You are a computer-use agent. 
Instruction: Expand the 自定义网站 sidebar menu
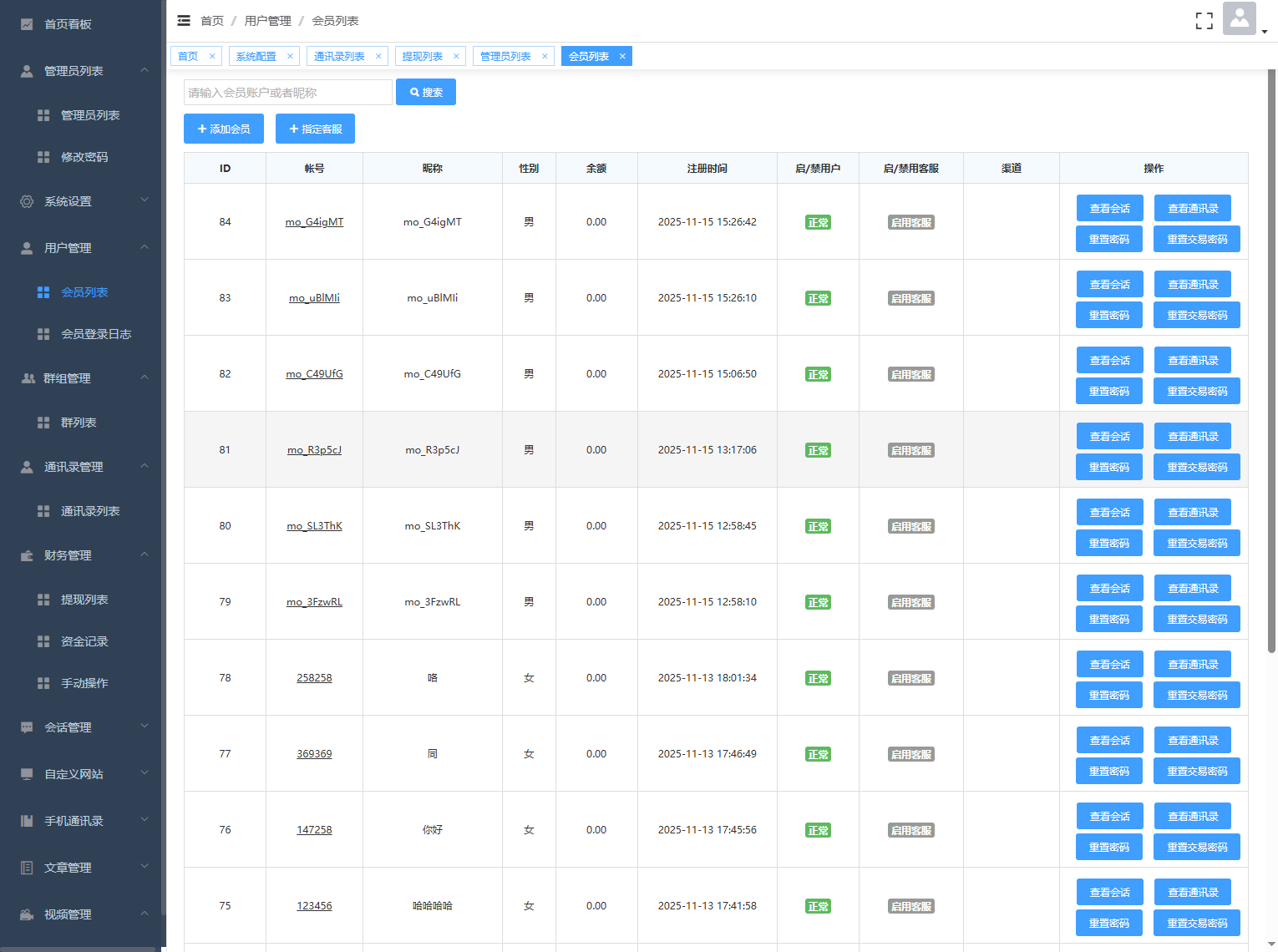point(82,774)
